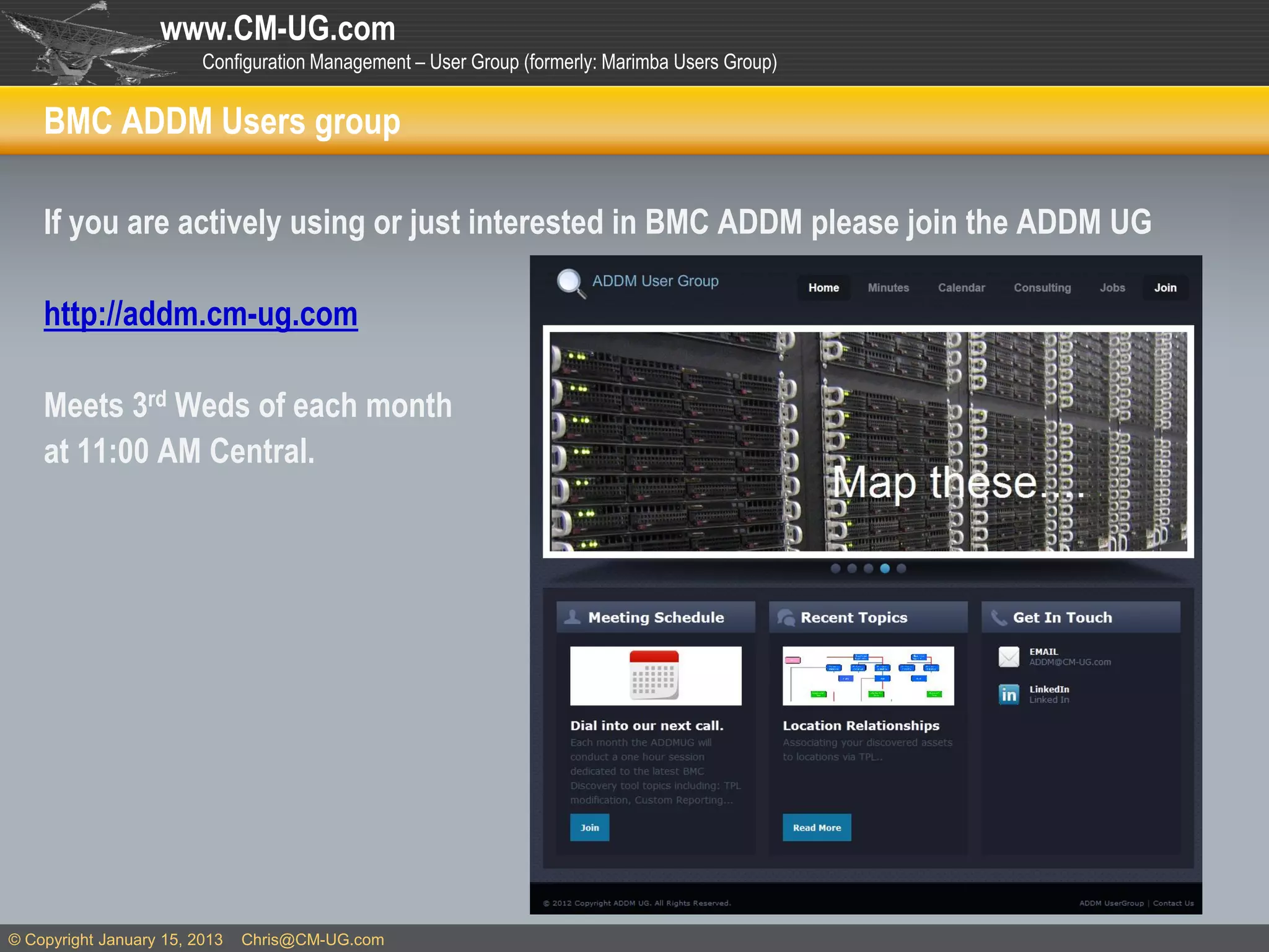Click the Dial into our next call heading
Screen dimensions: 1269x952
tap(647, 726)
